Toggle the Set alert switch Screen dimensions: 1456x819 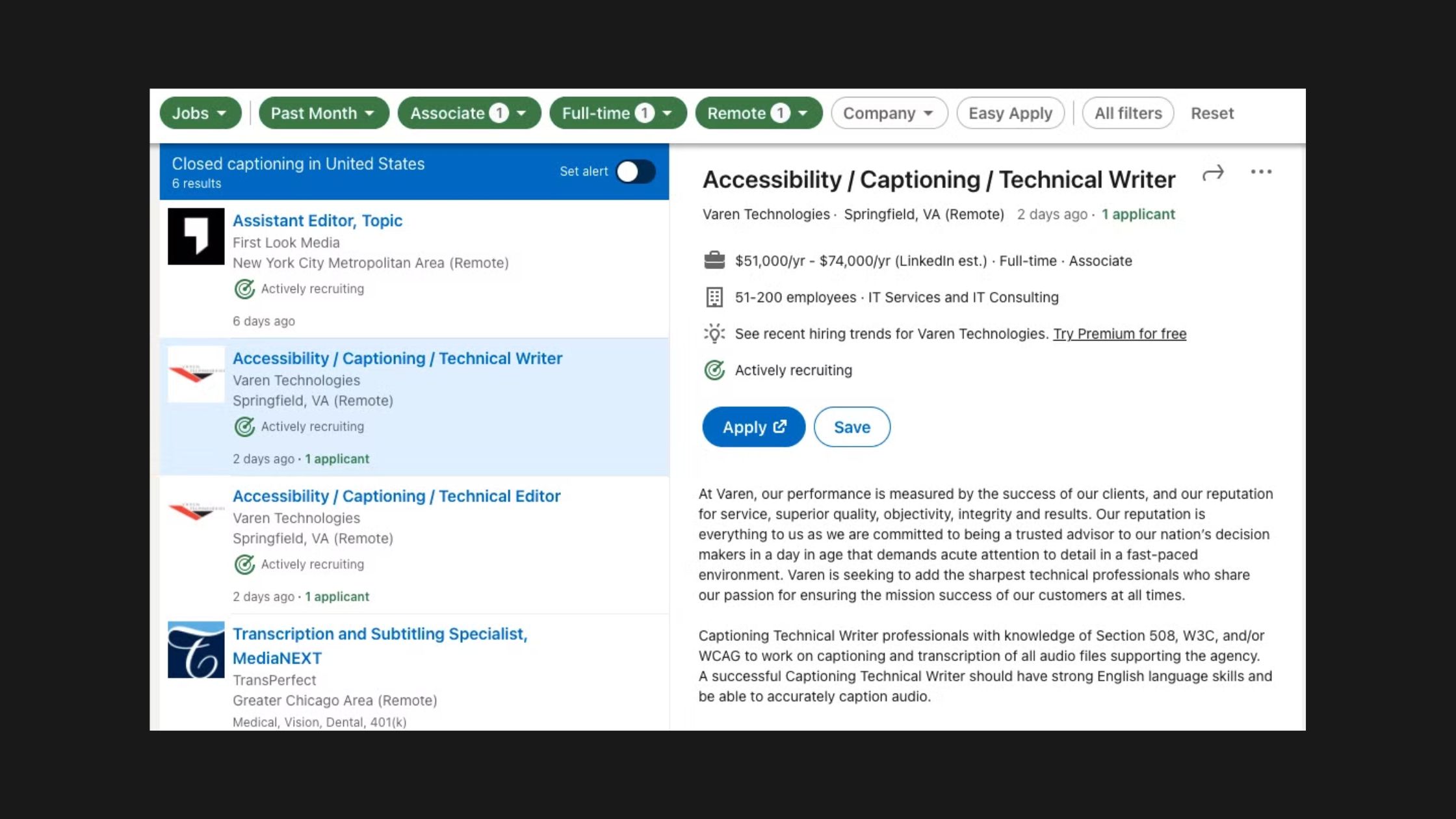pos(636,172)
